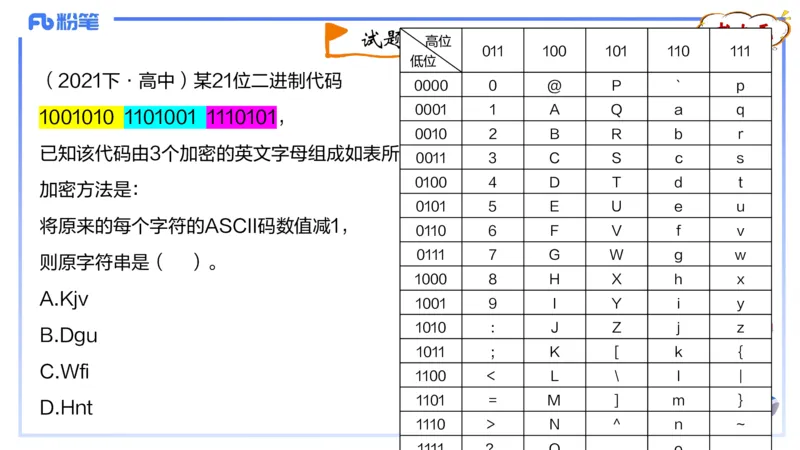Click the left curly brace { cell
This screenshot has width=800, height=450.
coord(740,352)
